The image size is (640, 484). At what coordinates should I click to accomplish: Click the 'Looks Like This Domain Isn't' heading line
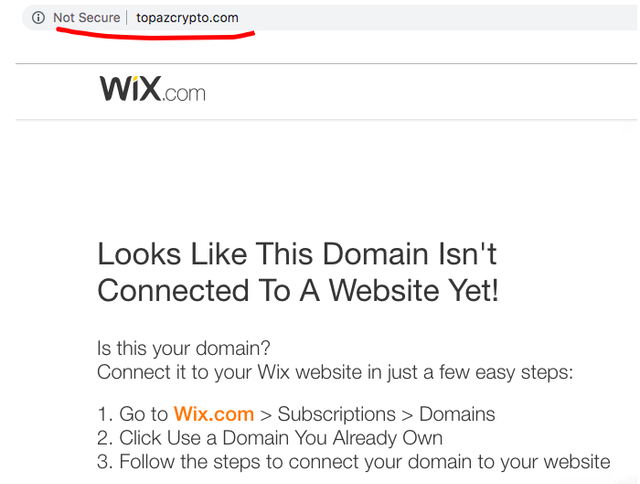pyautogui.click(x=297, y=254)
